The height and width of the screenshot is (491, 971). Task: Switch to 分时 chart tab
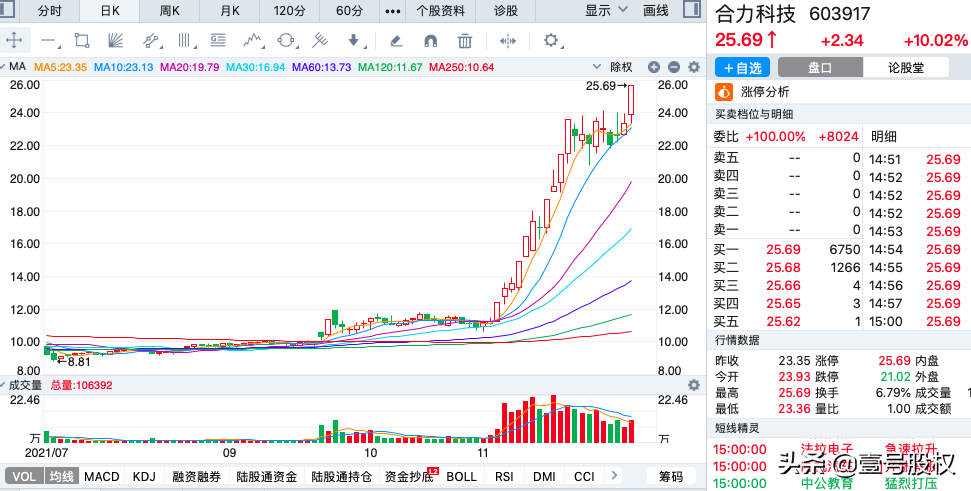coord(50,11)
